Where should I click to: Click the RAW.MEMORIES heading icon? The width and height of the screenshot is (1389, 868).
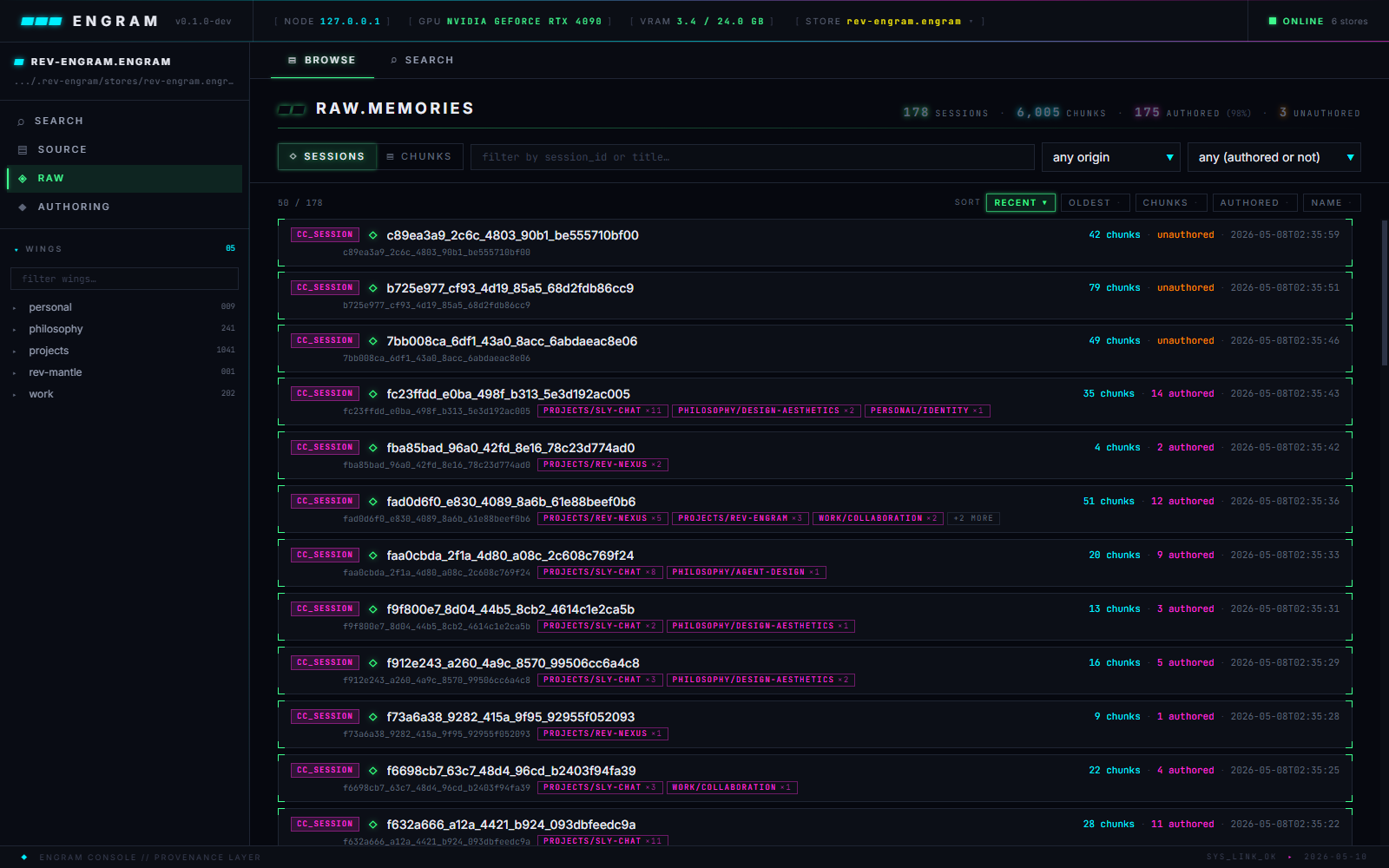tap(292, 109)
